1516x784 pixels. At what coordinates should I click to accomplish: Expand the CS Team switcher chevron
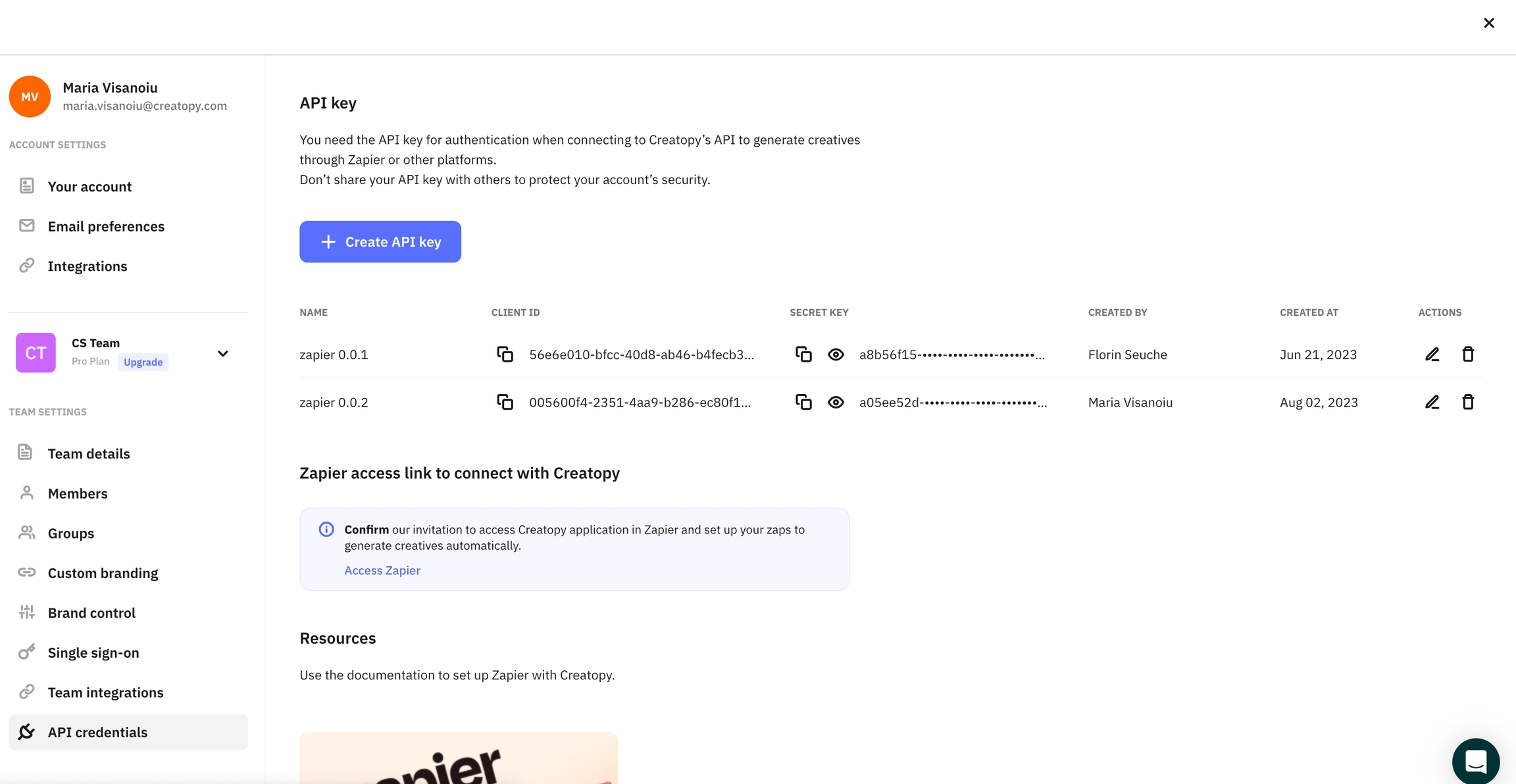[222, 354]
